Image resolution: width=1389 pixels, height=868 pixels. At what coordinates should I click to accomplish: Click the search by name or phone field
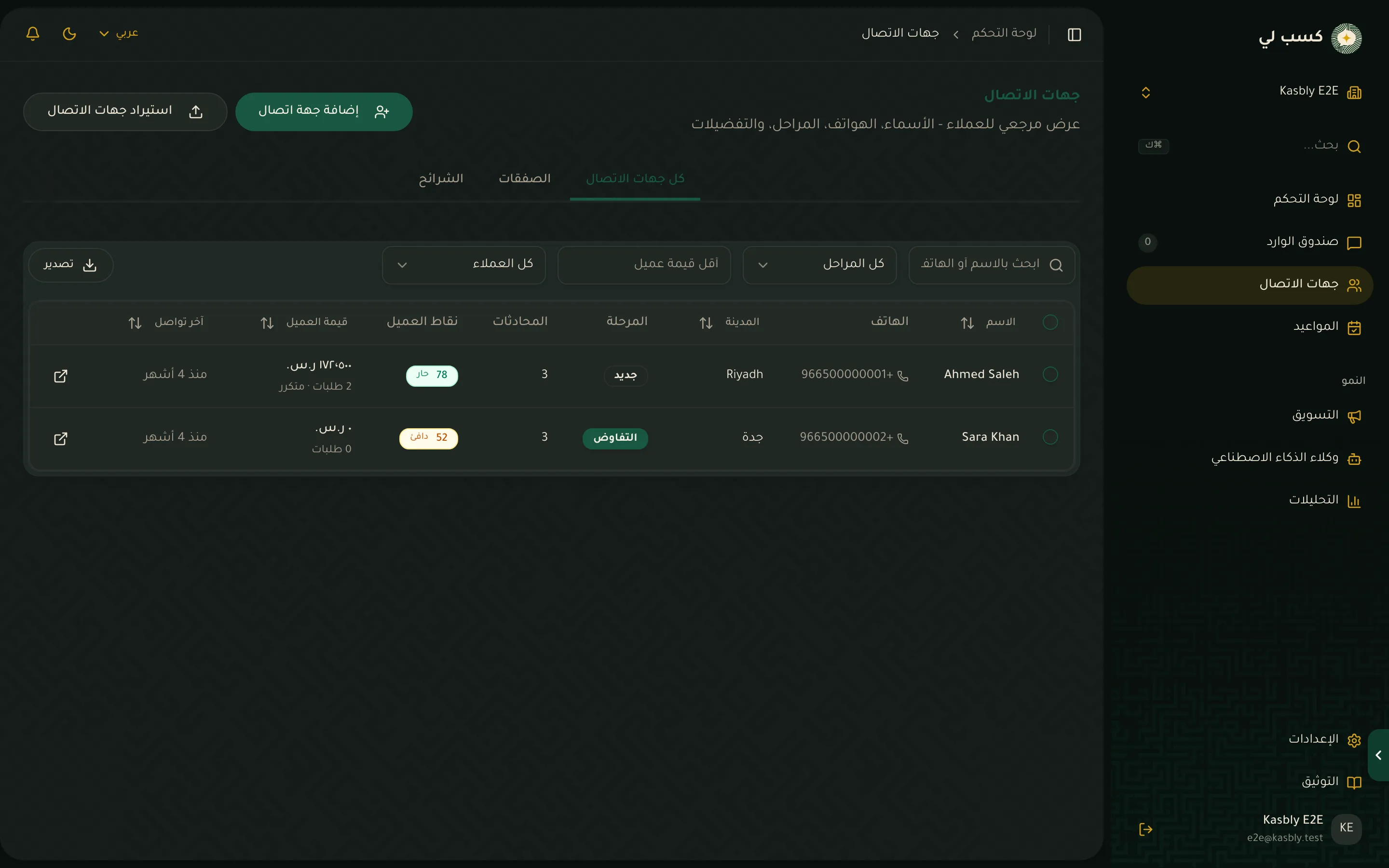click(992, 265)
